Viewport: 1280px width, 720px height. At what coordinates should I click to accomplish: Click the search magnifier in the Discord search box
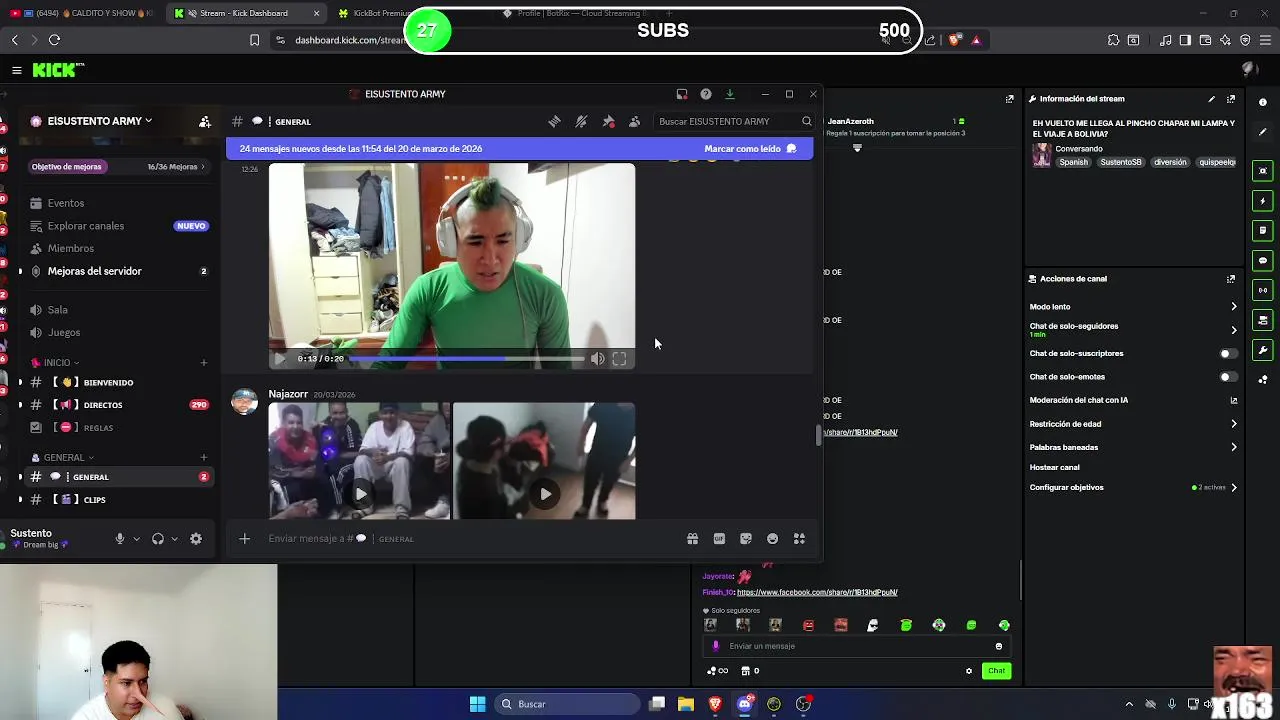coord(806,121)
